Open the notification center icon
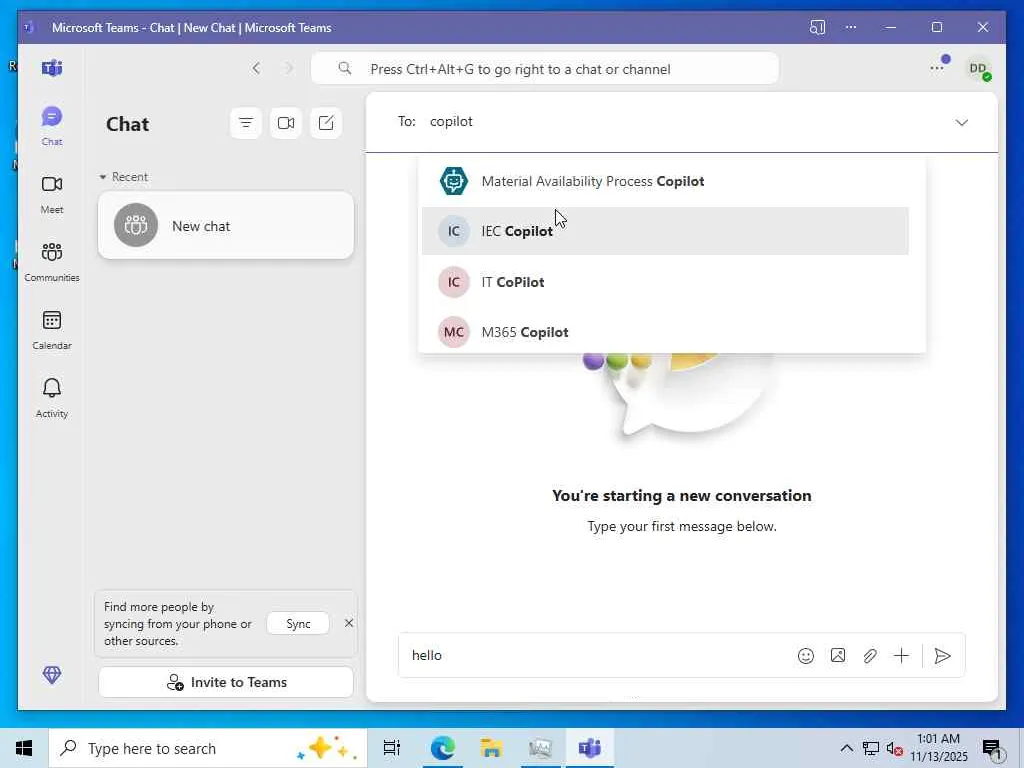The image size is (1024, 768). click(x=992, y=749)
